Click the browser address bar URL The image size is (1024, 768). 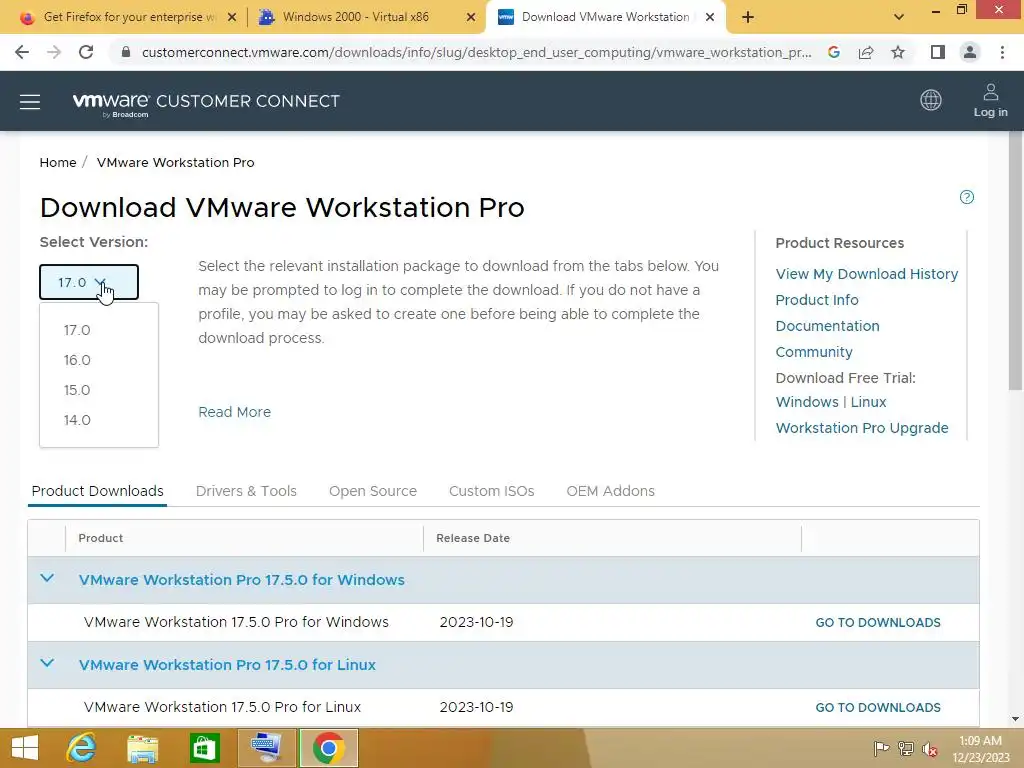tap(476, 52)
